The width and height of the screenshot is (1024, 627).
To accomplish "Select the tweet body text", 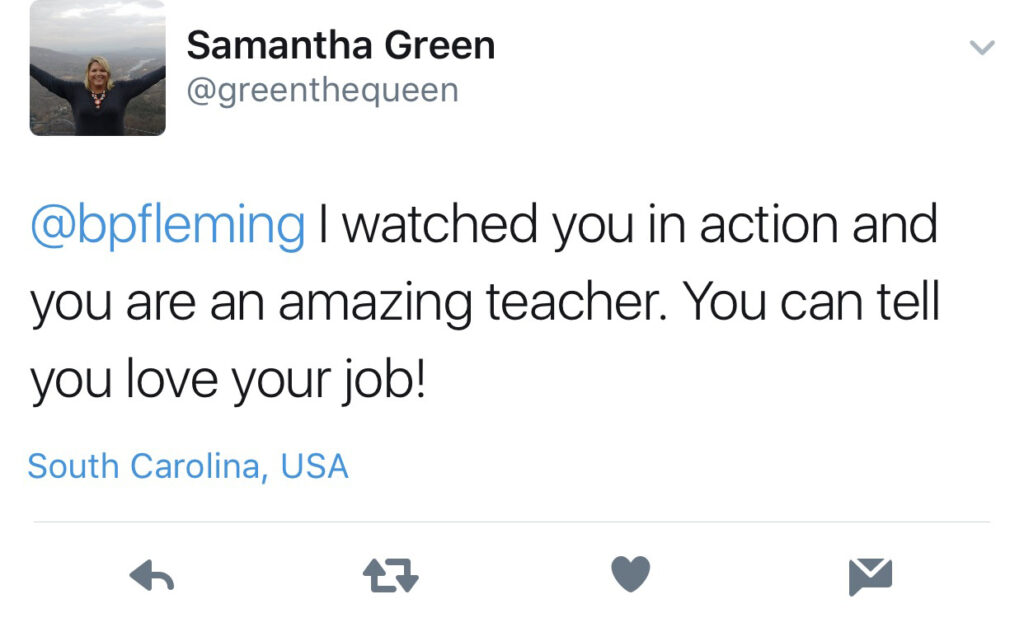I will (485, 302).
